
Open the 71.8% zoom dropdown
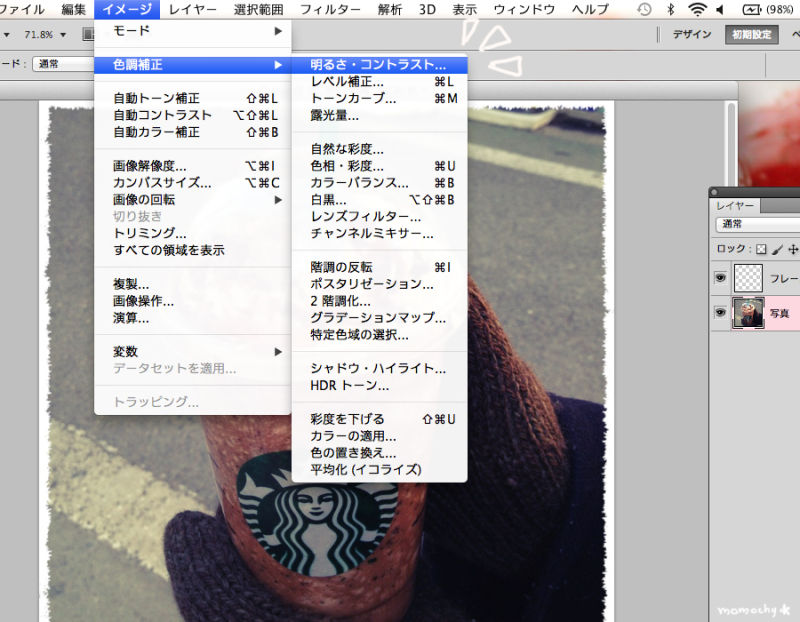[63, 35]
